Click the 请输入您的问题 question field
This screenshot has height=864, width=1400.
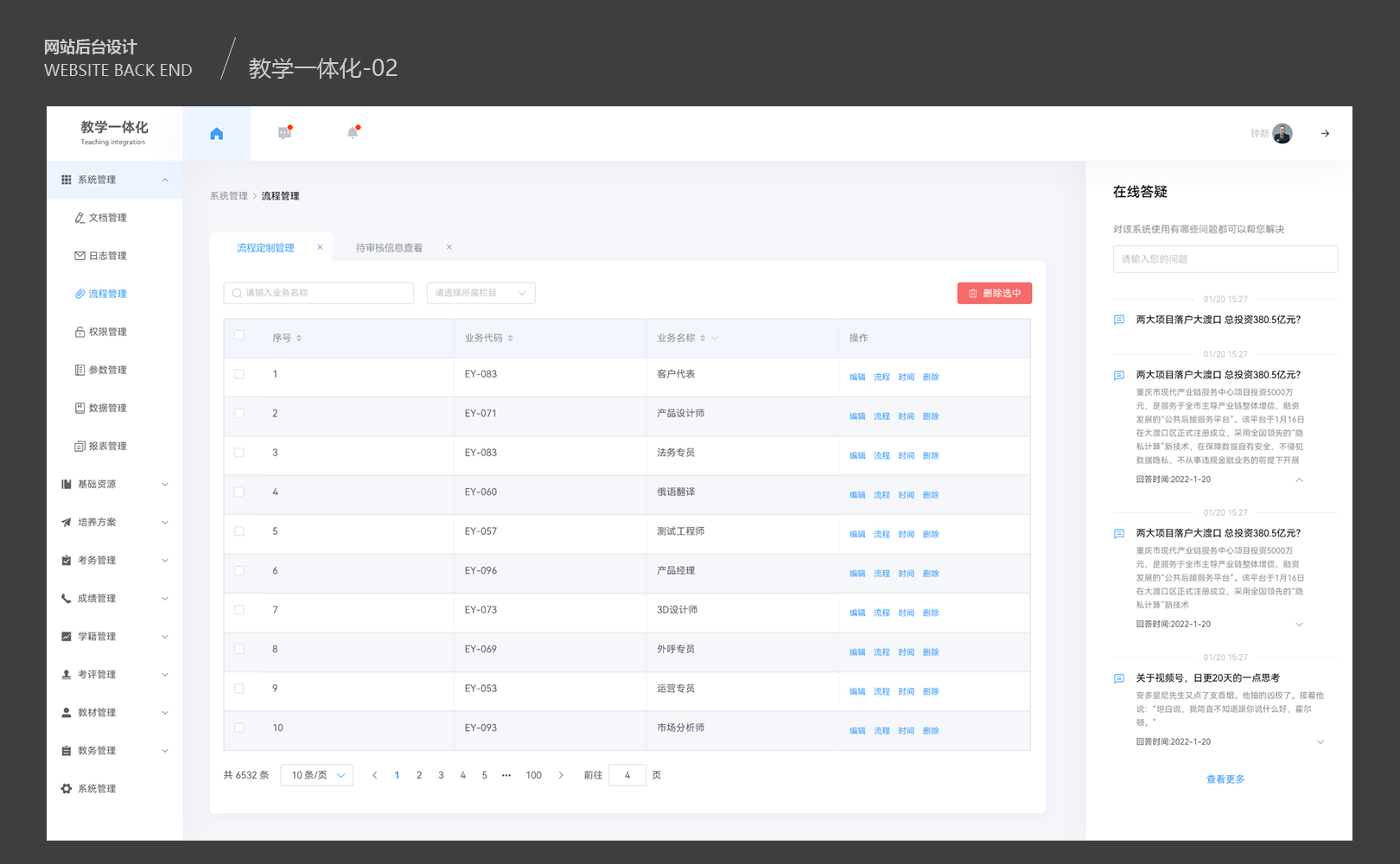click(1225, 259)
